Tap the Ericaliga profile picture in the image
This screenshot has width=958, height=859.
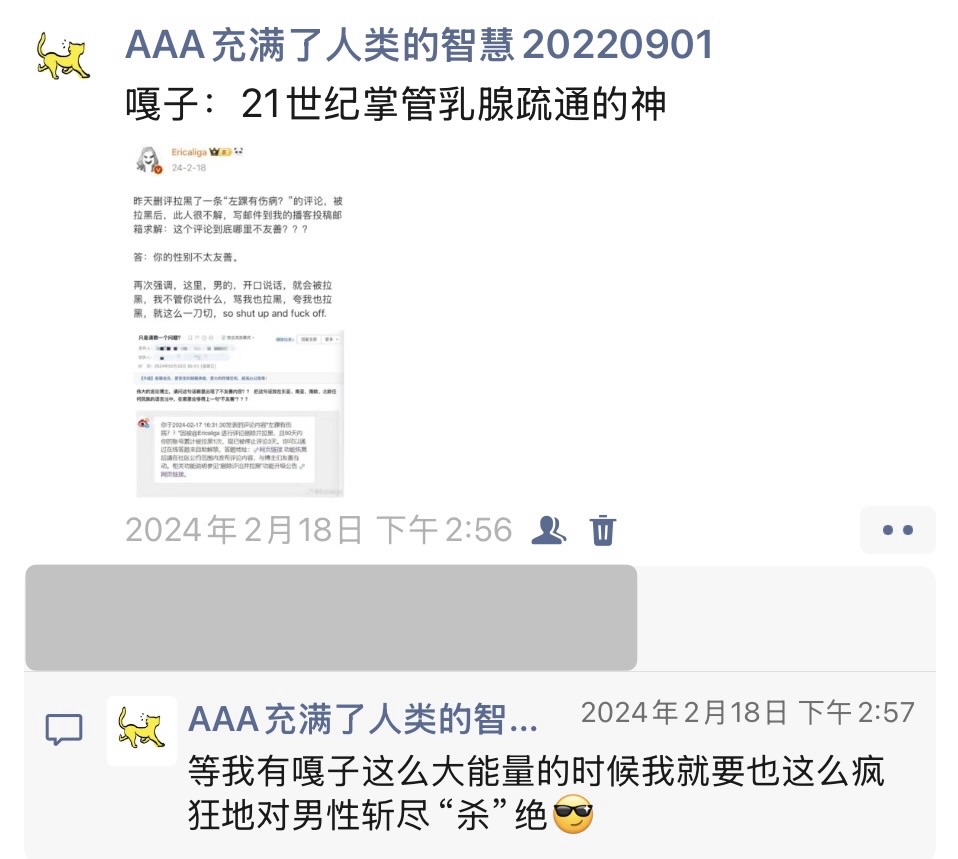point(148,159)
